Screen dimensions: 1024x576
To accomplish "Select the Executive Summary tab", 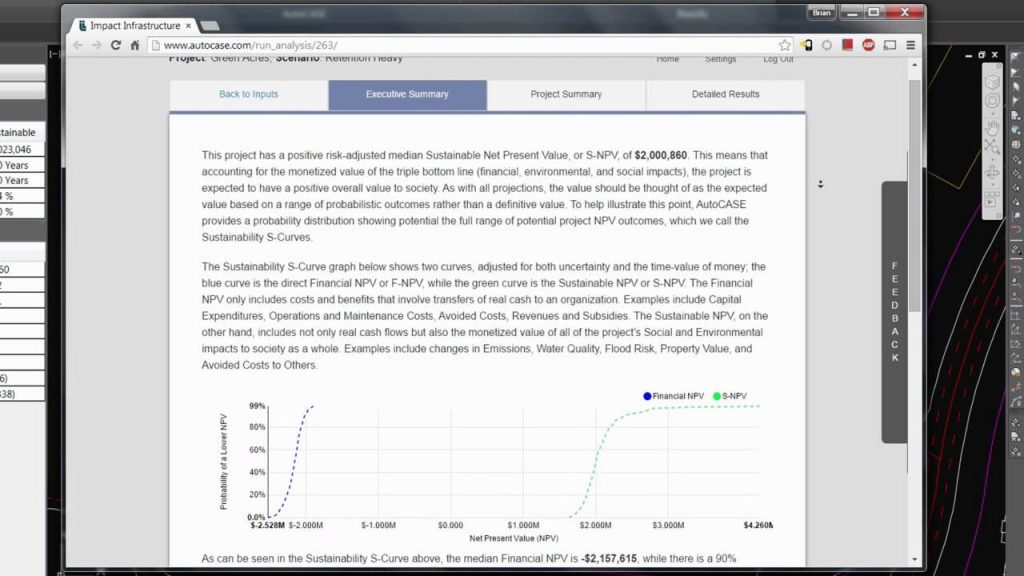I will [x=408, y=95].
